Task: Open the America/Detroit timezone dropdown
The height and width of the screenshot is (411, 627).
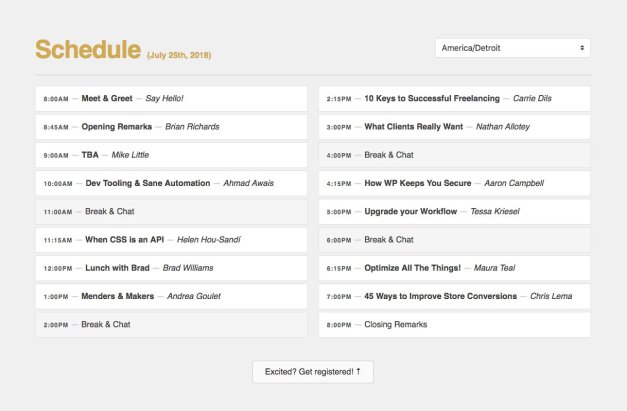Action: tap(512, 48)
